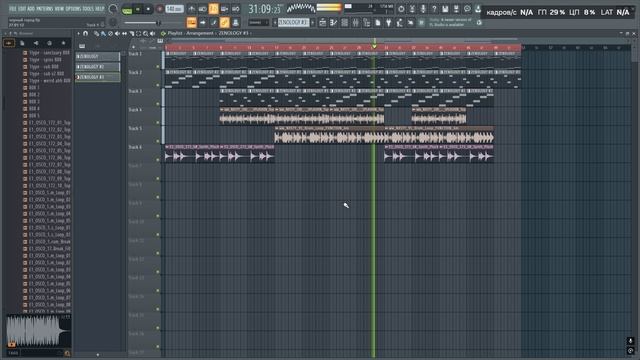Viewport: 640px width, 360px height.
Task: Toggle typing keyboard to piano icon
Action: [x=191, y=22]
